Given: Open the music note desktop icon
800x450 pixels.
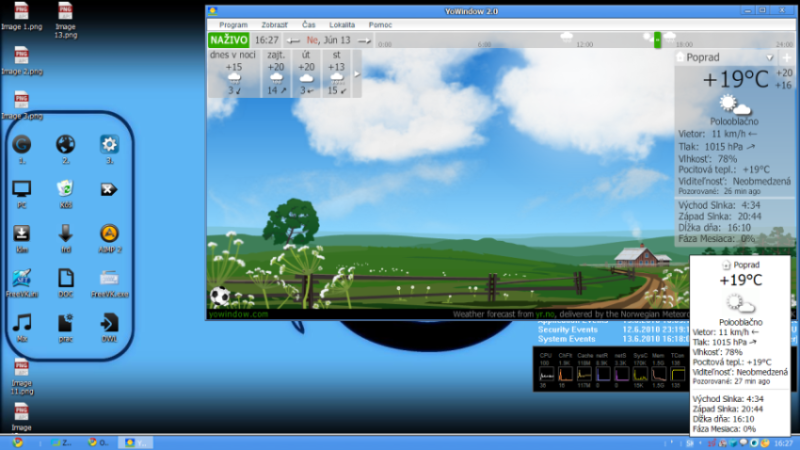Looking at the screenshot, I should point(21,324).
